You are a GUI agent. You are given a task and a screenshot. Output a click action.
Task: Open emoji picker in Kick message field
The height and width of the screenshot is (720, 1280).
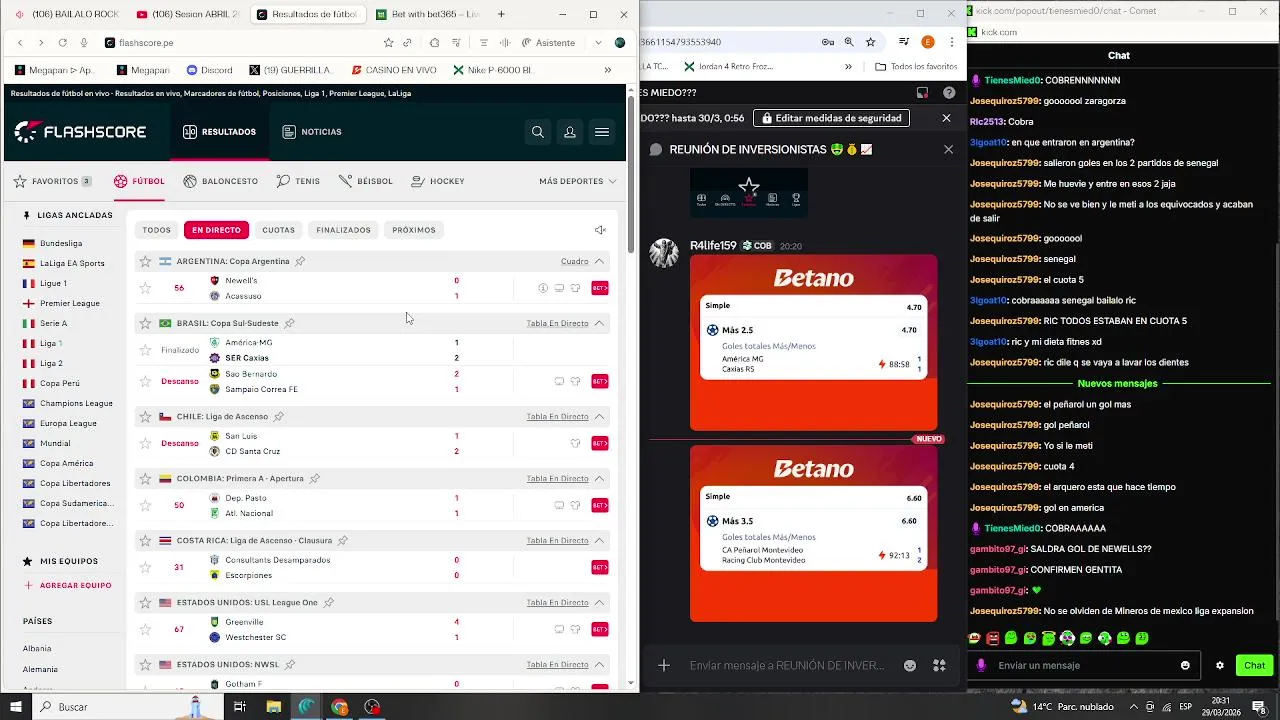[x=1186, y=665]
